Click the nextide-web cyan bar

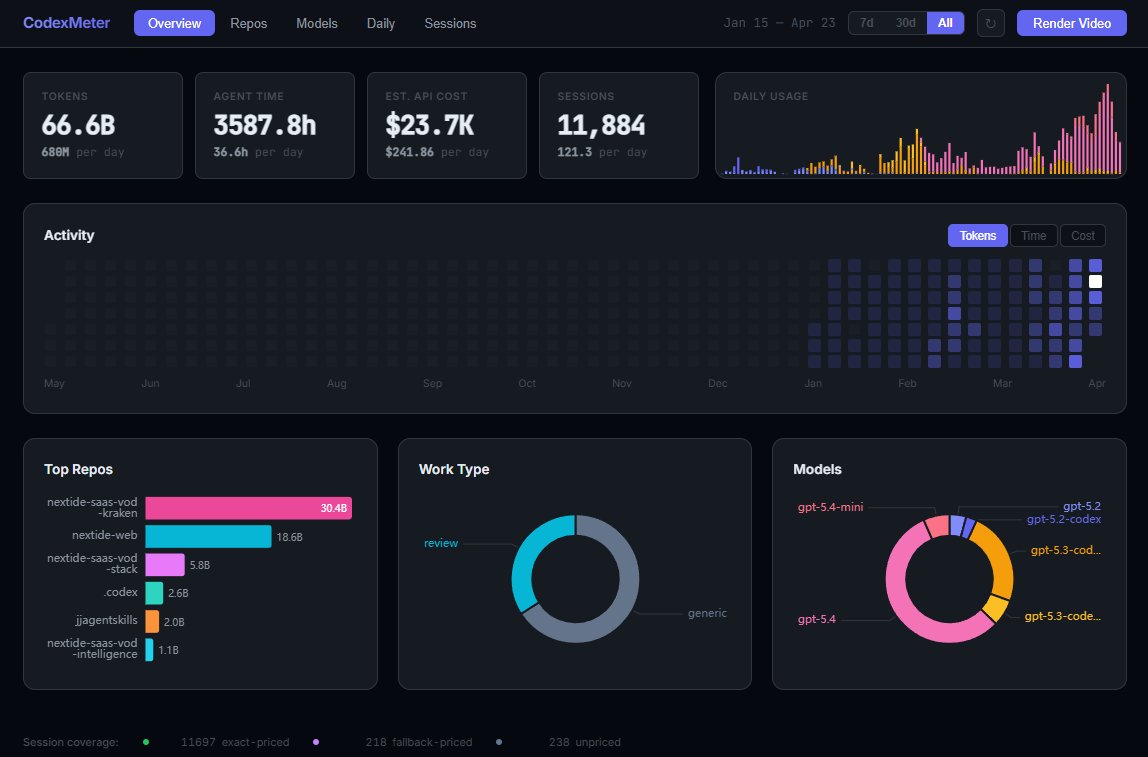click(209, 537)
